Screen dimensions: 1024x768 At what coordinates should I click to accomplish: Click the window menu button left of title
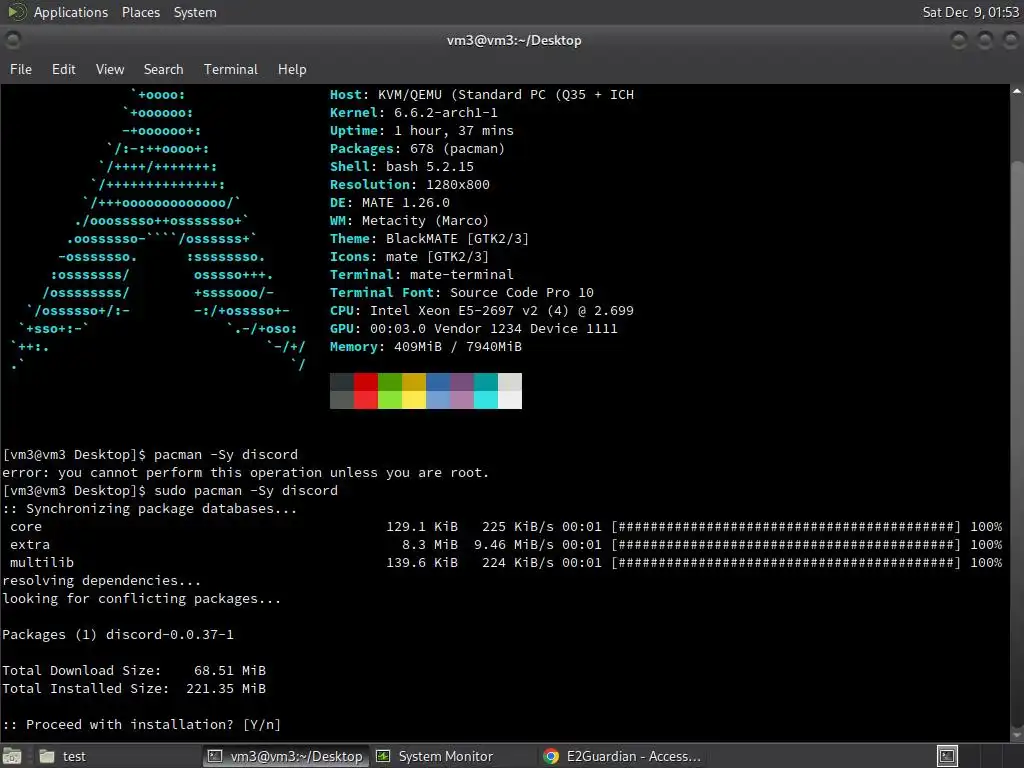(13, 40)
